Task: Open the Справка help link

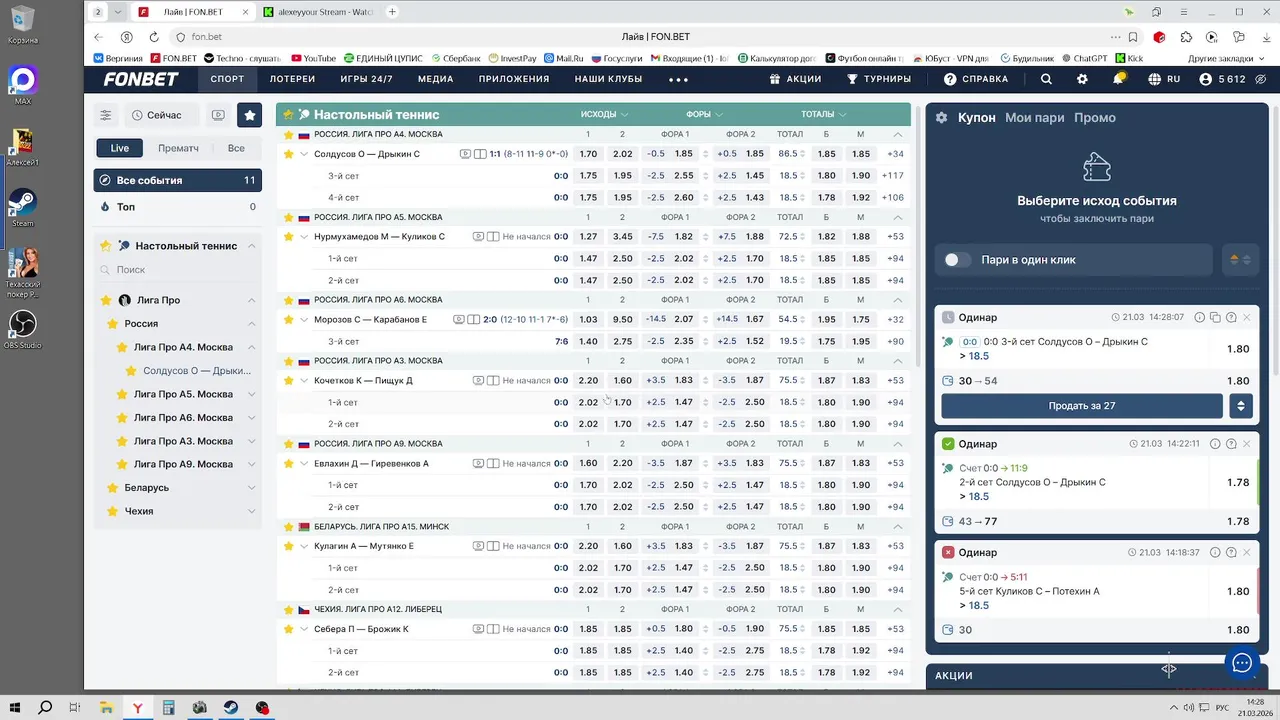Action: tap(976, 79)
